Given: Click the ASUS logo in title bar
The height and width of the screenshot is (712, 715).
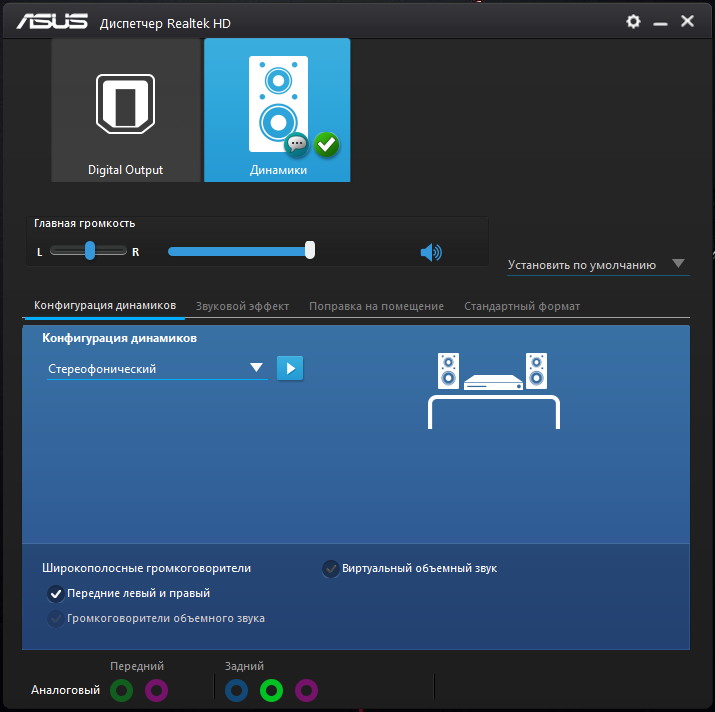Looking at the screenshot, I should (x=52, y=21).
